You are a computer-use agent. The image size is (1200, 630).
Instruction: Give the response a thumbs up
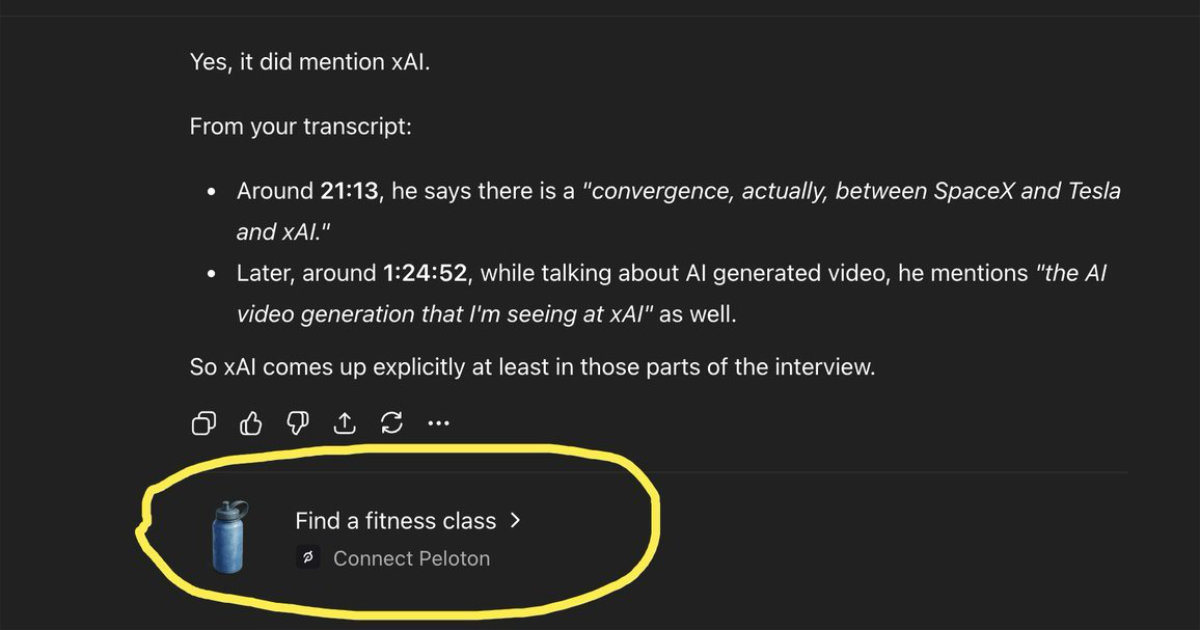pyautogui.click(x=250, y=424)
